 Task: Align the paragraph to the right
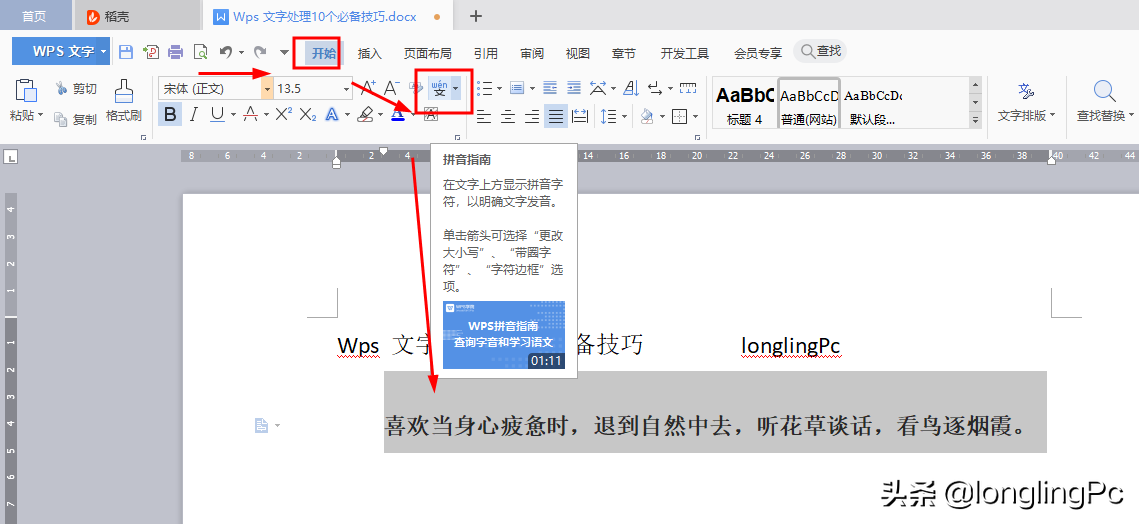[x=532, y=116]
